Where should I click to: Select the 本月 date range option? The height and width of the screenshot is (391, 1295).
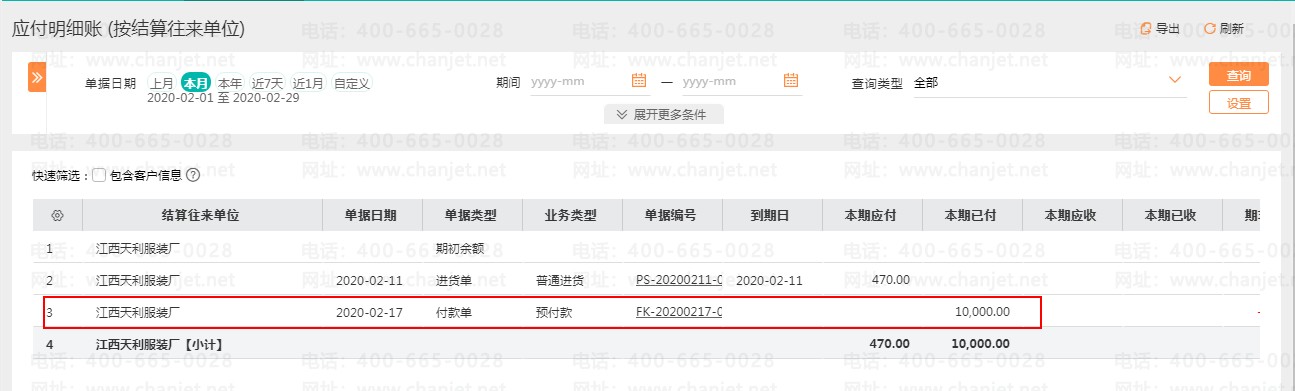point(196,83)
